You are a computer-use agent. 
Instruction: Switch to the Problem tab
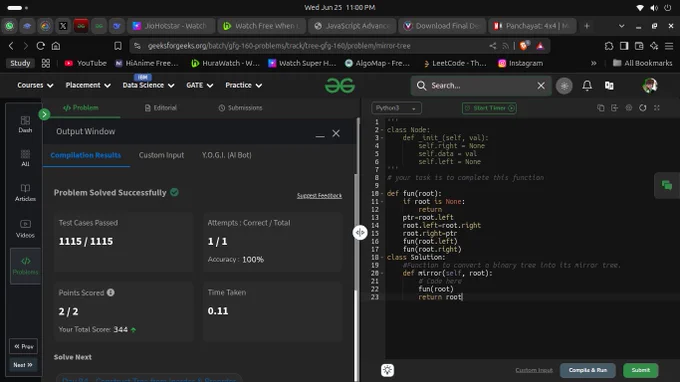click(x=81, y=108)
